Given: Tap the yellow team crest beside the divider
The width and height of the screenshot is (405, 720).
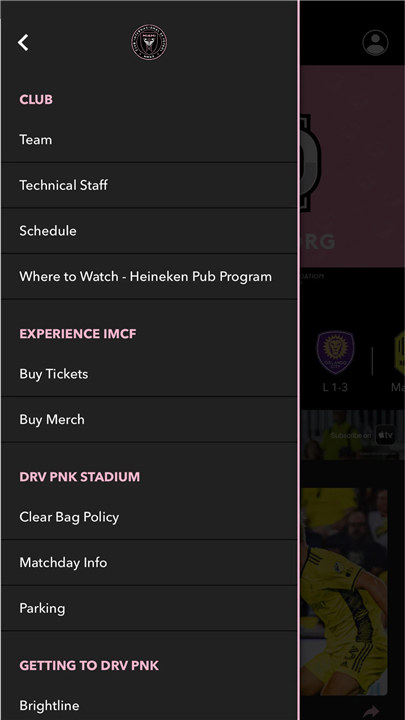Looking at the screenshot, I should point(399,353).
